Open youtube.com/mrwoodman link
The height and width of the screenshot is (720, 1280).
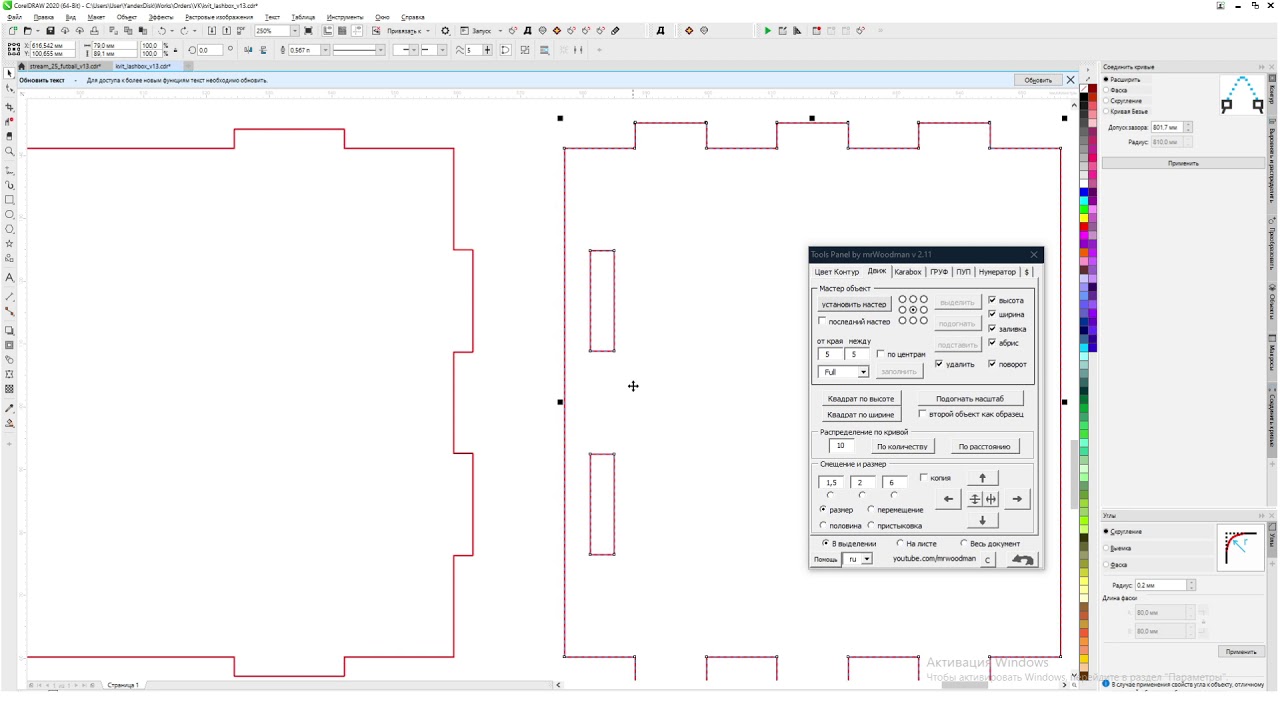click(x=934, y=559)
